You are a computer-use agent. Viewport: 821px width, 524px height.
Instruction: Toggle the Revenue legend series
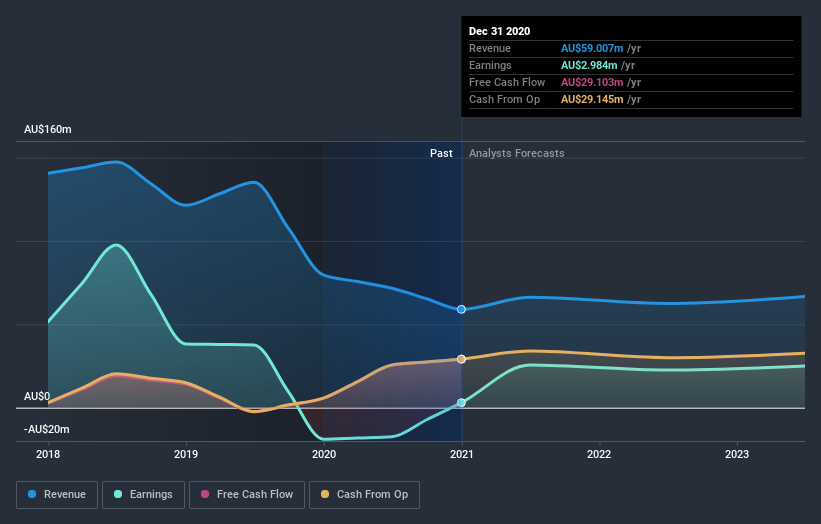(57, 495)
